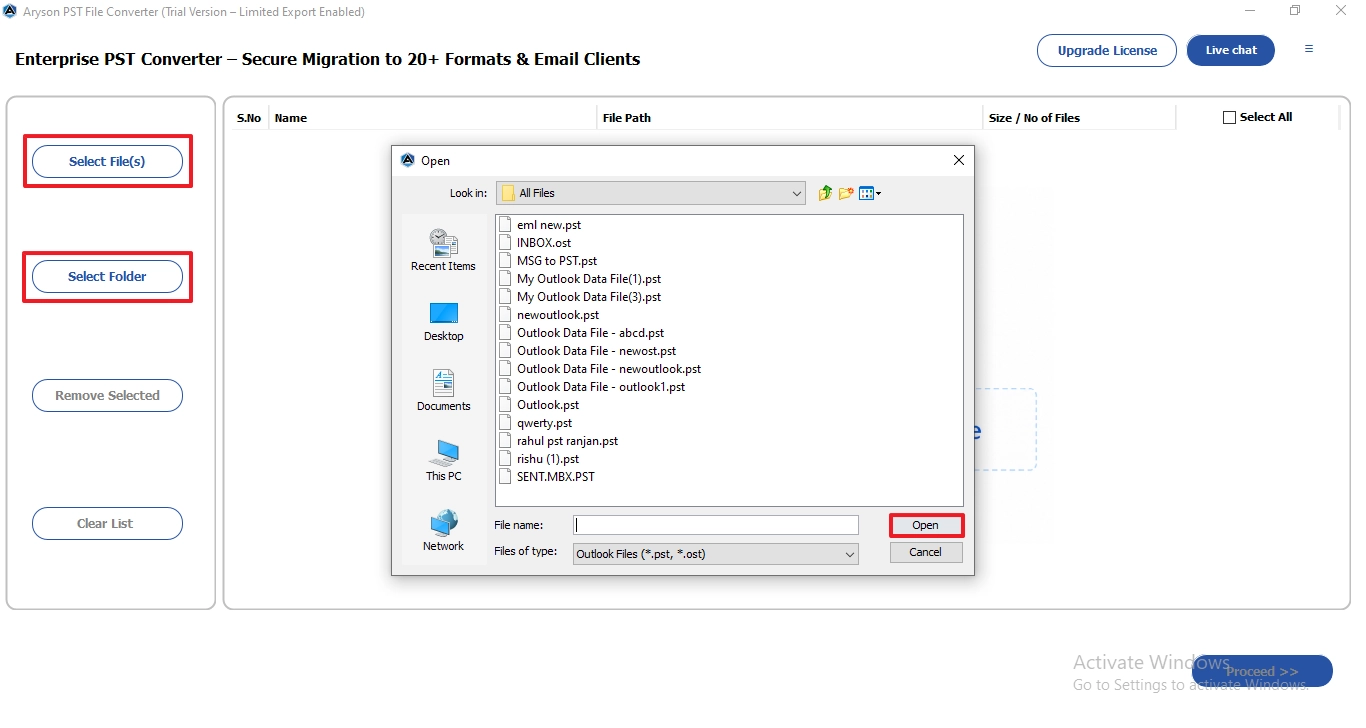This screenshot has height=728, width=1366.
Task: Close the Open dialog with X
Action: [958, 160]
